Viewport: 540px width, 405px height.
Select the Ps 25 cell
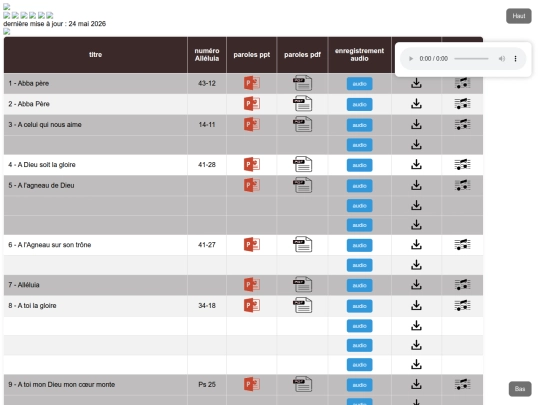[207, 385]
